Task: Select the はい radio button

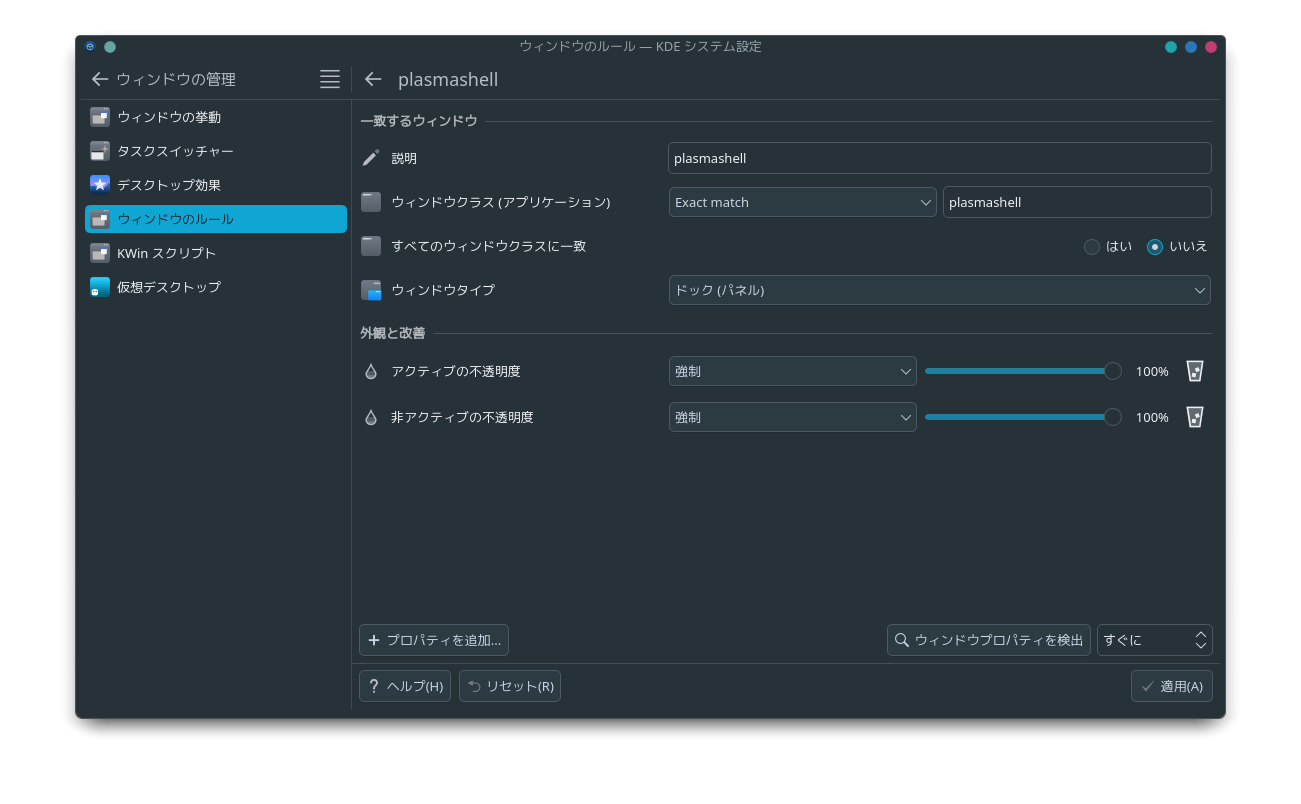Action: pos(1092,247)
